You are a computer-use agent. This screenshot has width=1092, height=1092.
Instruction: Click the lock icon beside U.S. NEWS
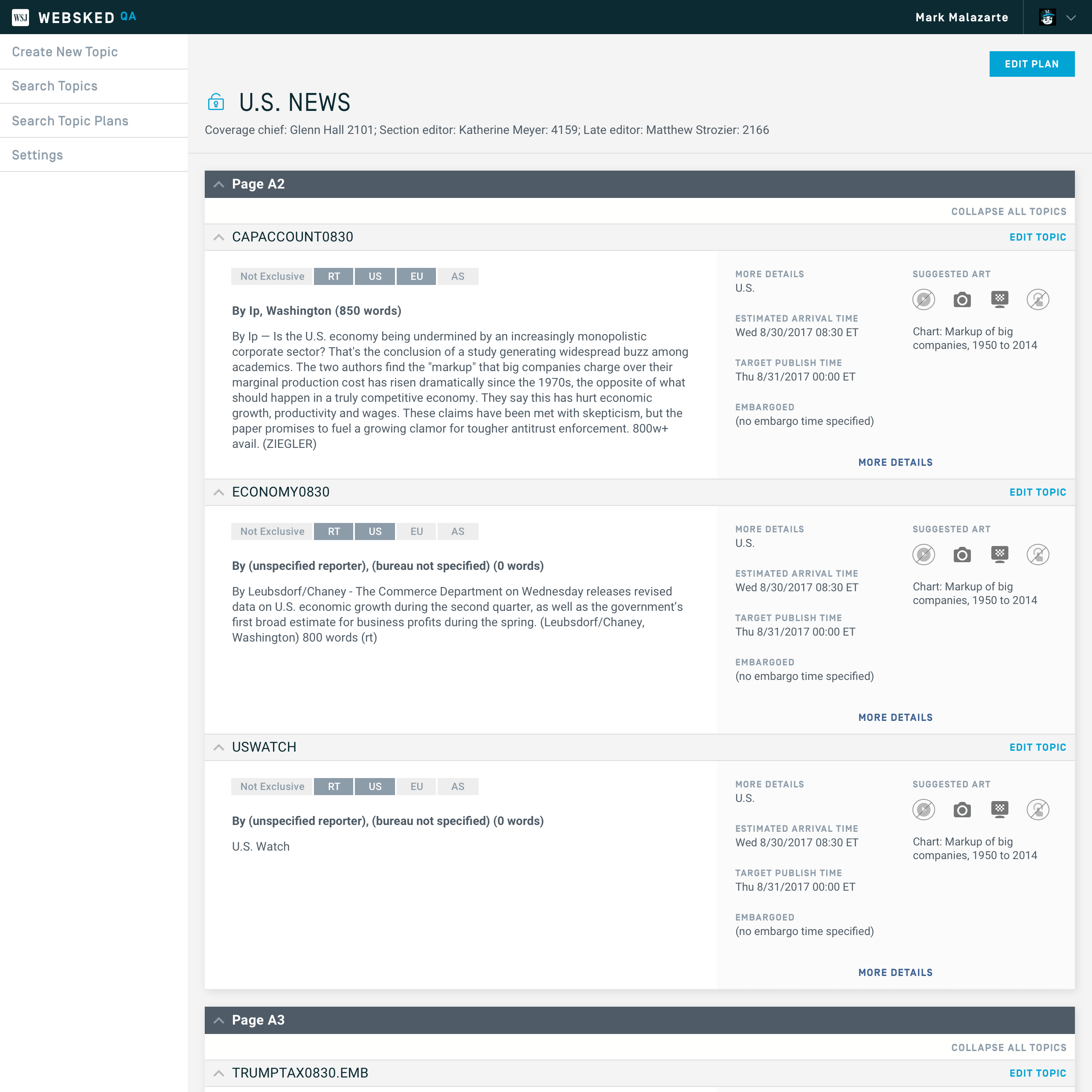tap(216, 102)
